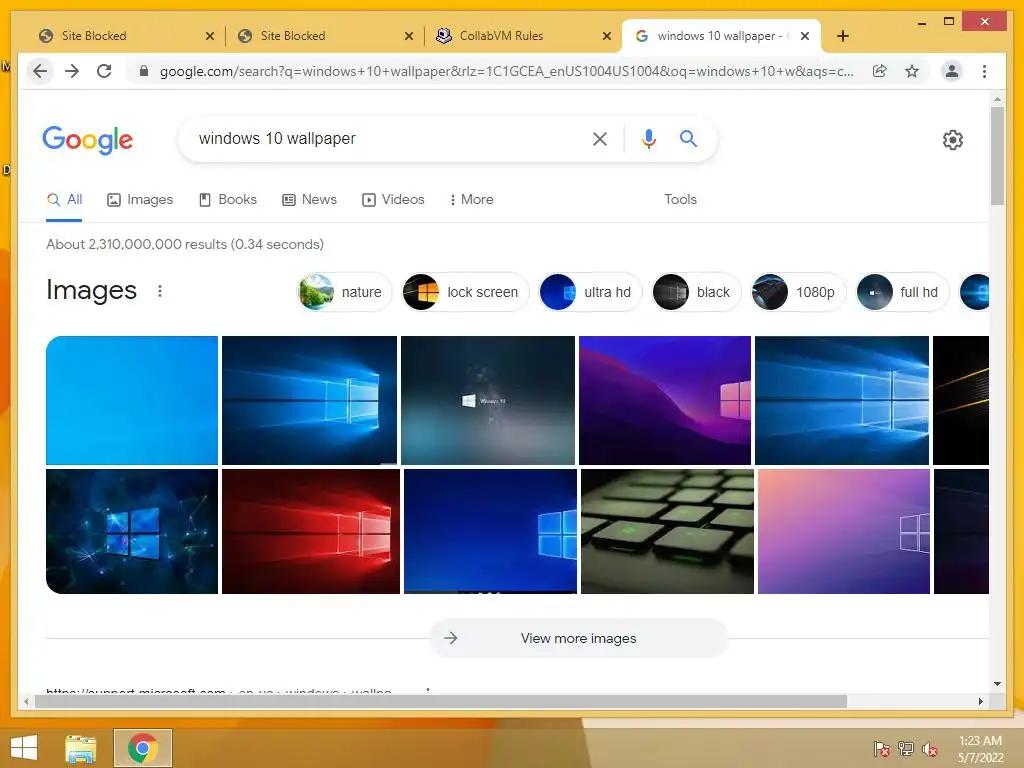Open Chrome's three-dot menu

[x=984, y=71]
